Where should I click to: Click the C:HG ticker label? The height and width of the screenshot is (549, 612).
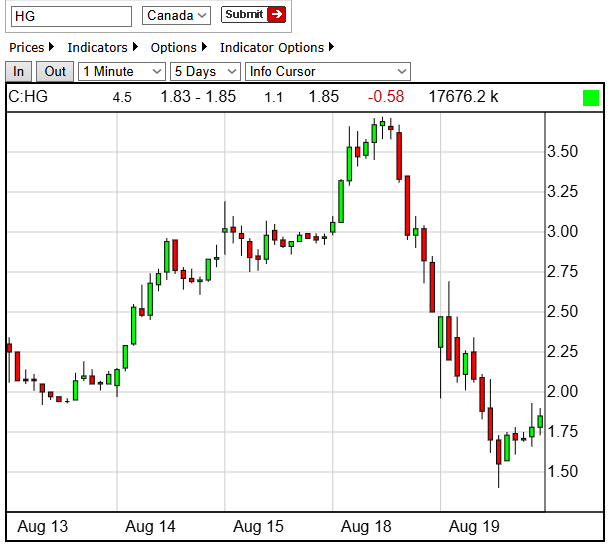pos(28,97)
